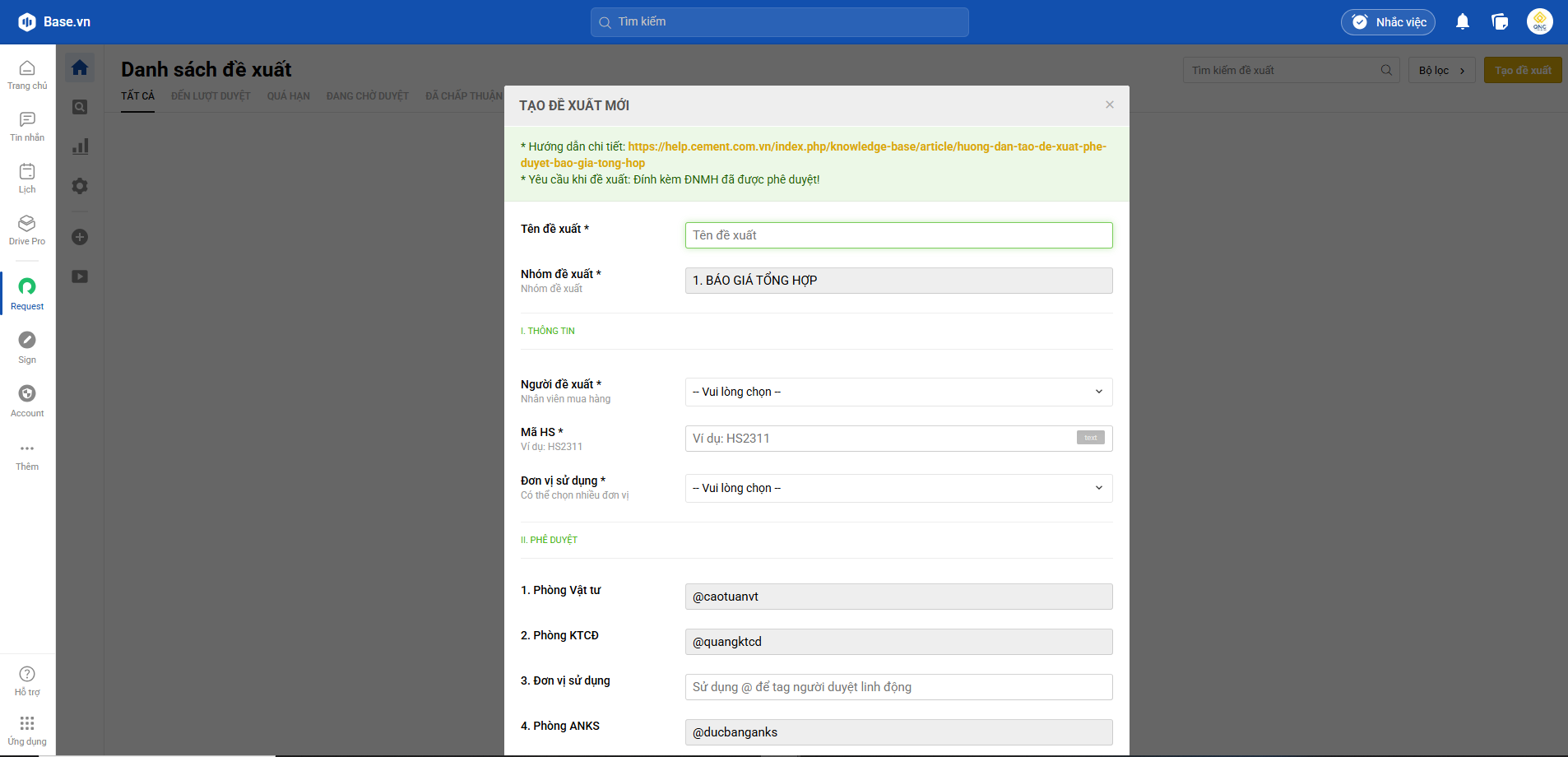This screenshot has width=1568, height=757.
Task: Switch to the ĐẾN LƯỢT DUYỆT tab
Action: 211,96
